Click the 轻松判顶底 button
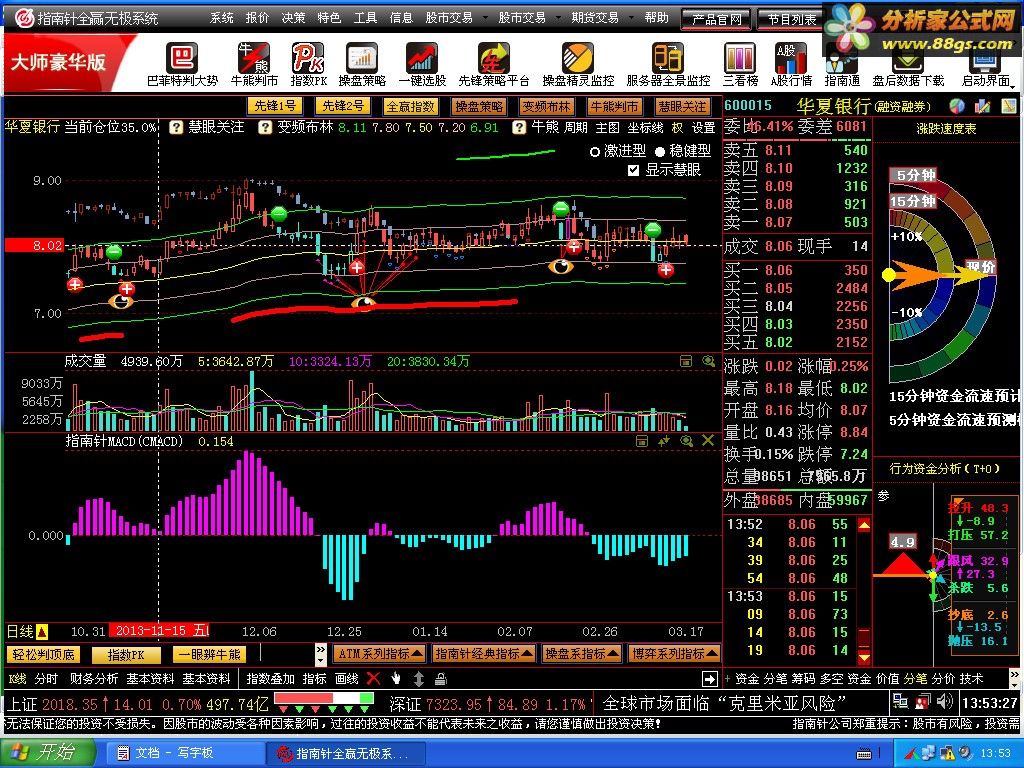1024x768 pixels. click(x=43, y=654)
